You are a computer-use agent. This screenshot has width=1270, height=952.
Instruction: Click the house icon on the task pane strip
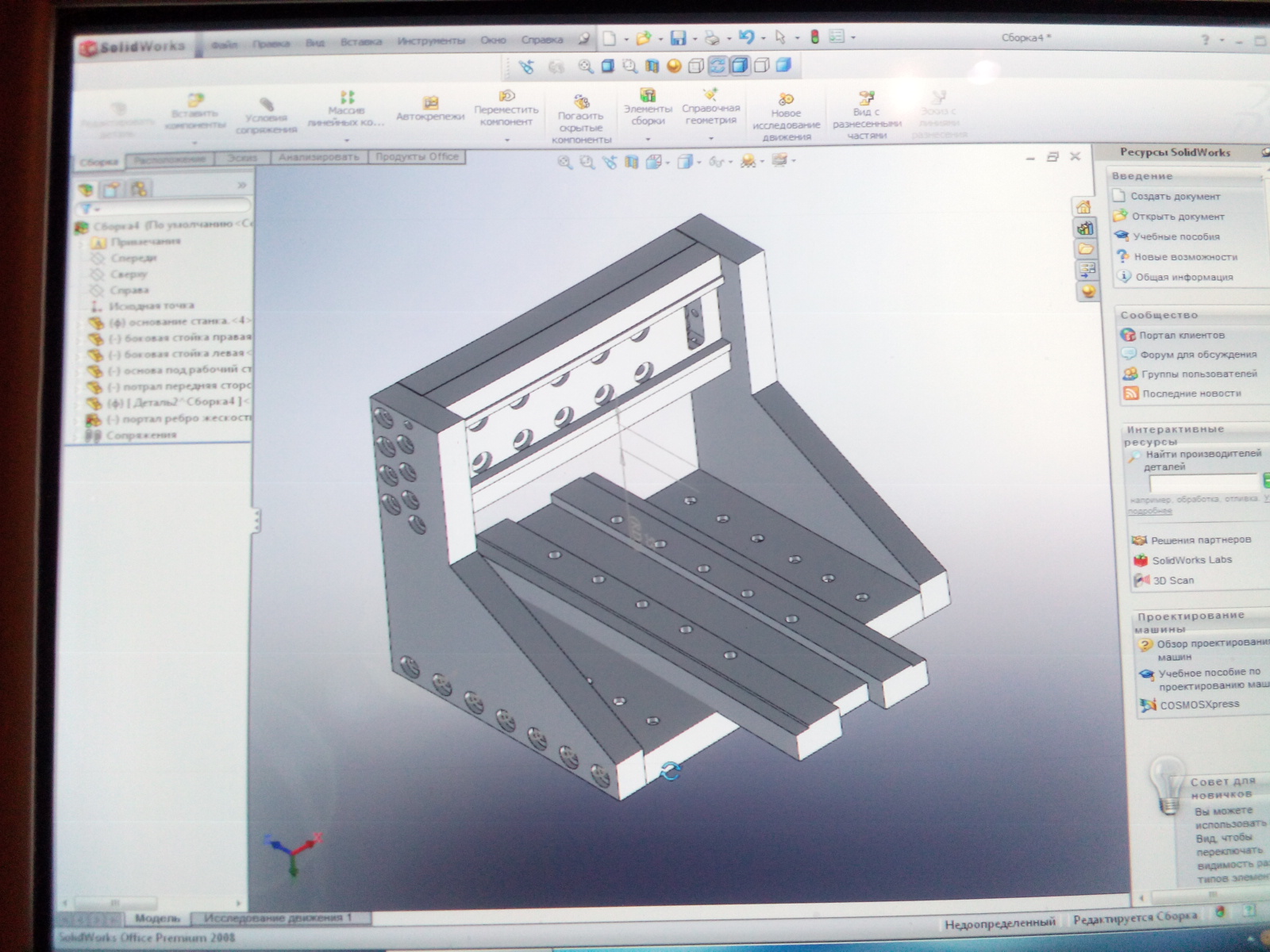[1084, 207]
